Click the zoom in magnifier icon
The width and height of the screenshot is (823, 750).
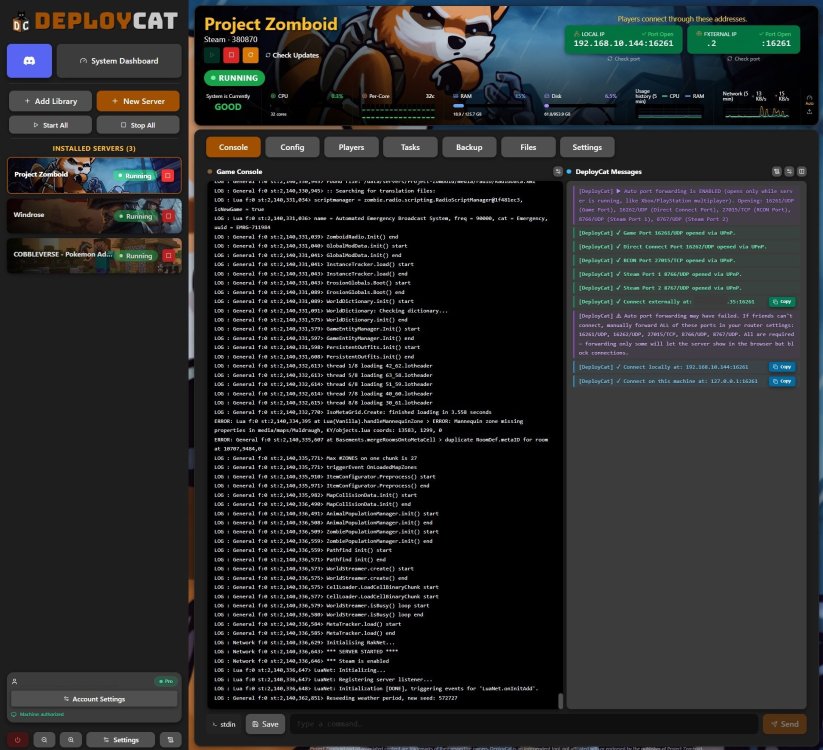(71, 740)
